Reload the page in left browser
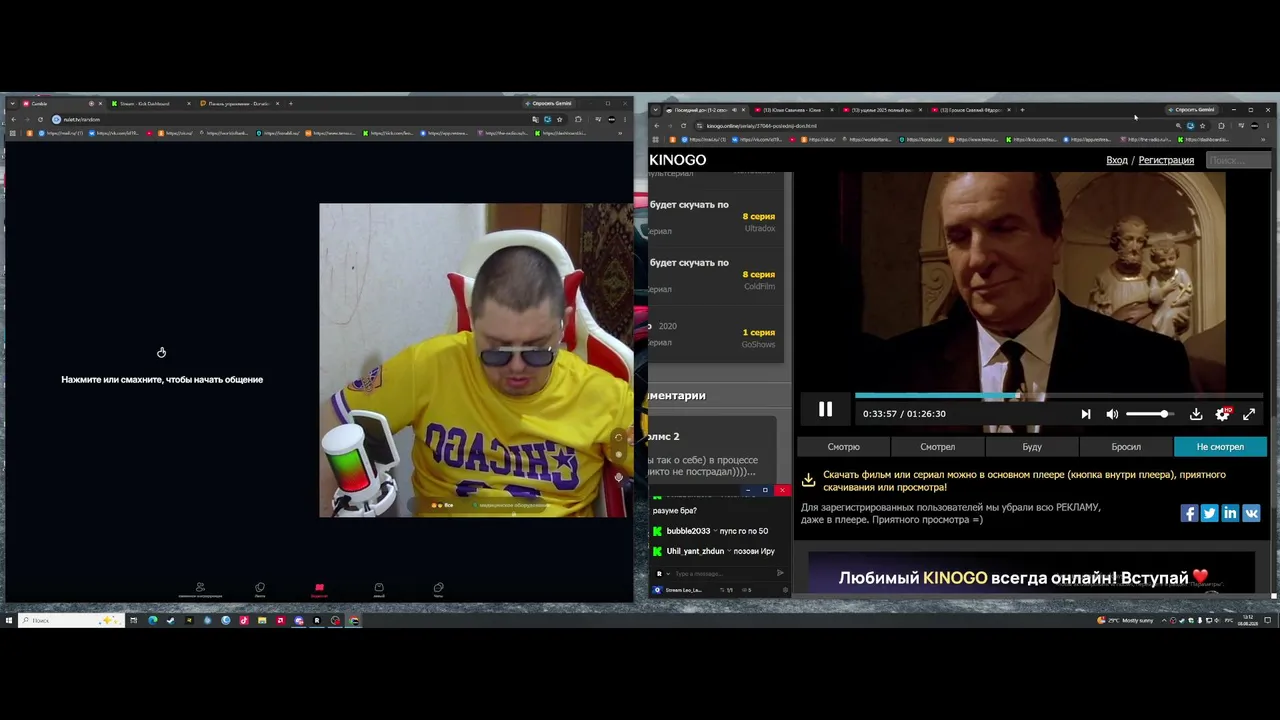This screenshot has height=720, width=1280. pos(40,119)
